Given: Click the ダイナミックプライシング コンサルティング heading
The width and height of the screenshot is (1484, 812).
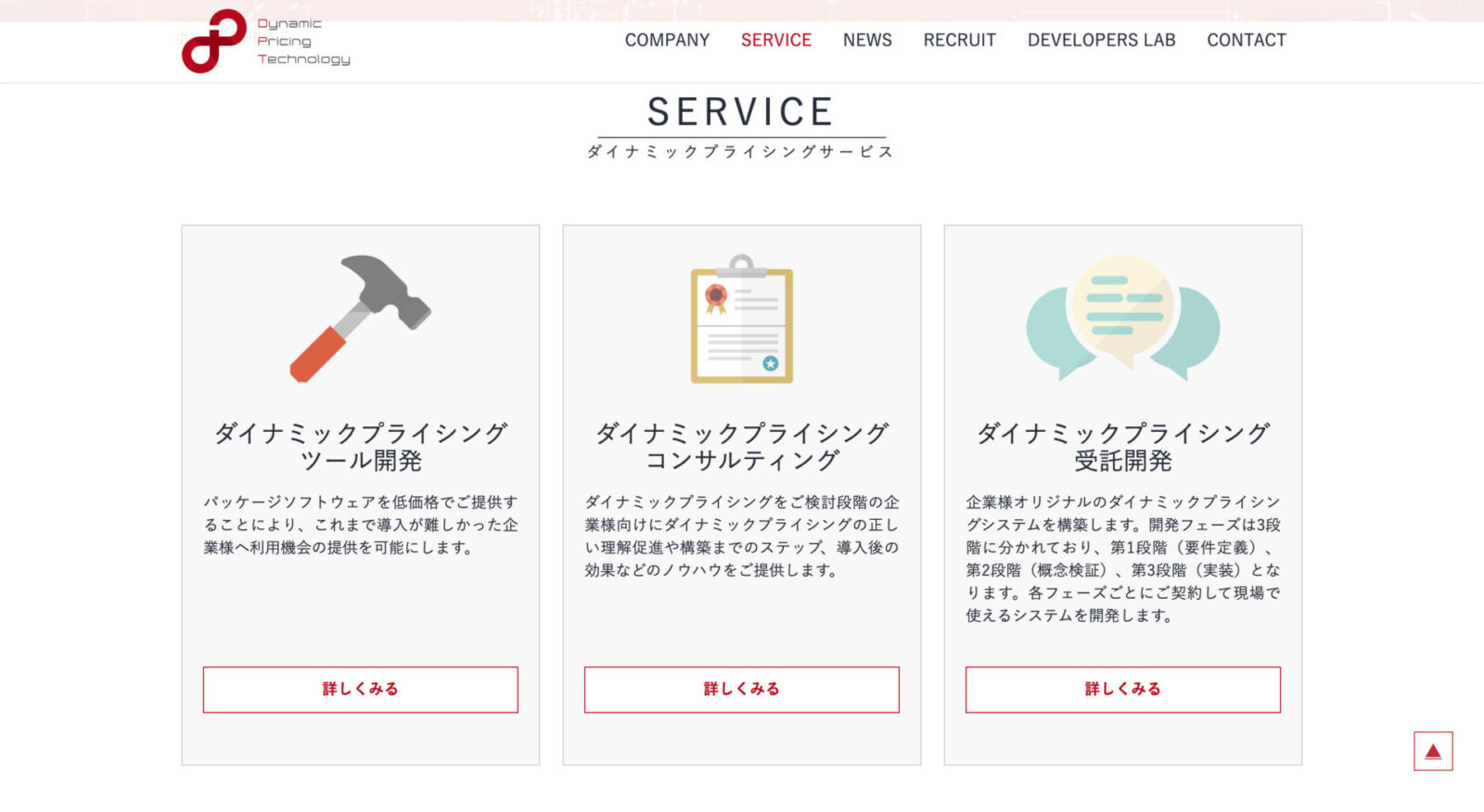Looking at the screenshot, I should 741,447.
